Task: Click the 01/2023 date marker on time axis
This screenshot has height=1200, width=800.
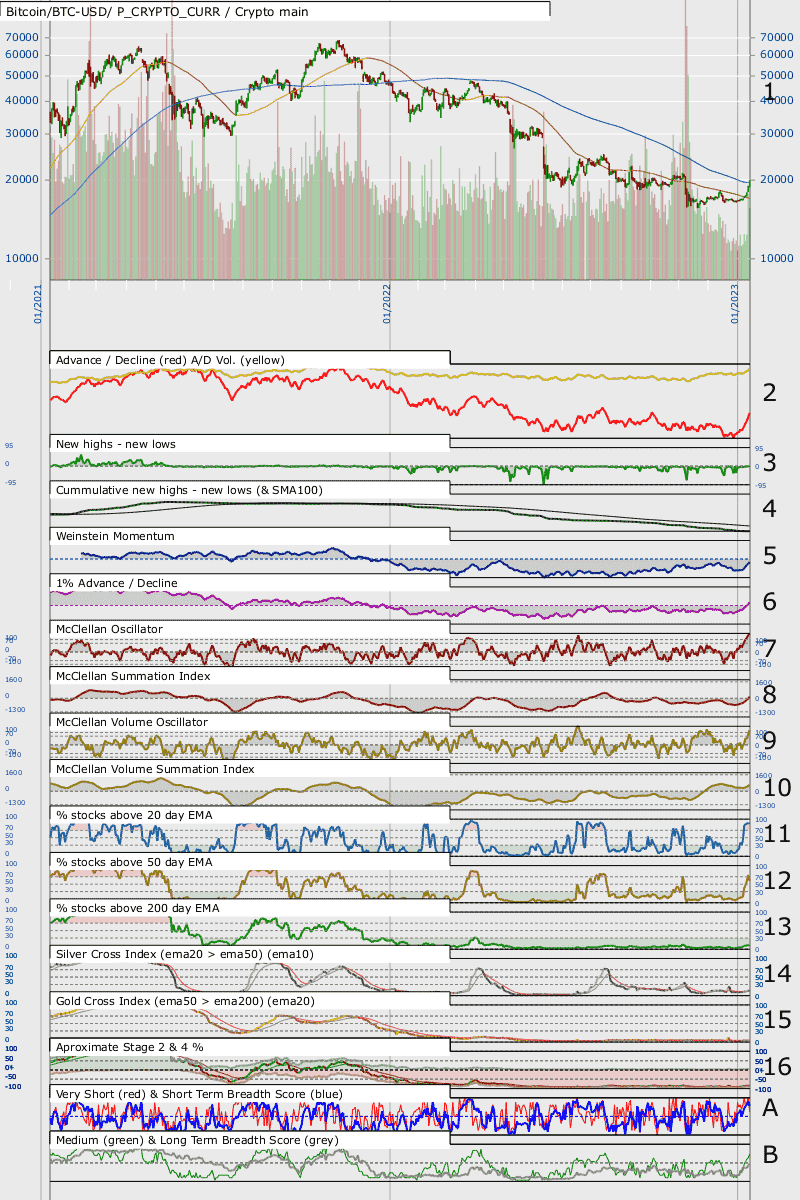Action: point(735,301)
